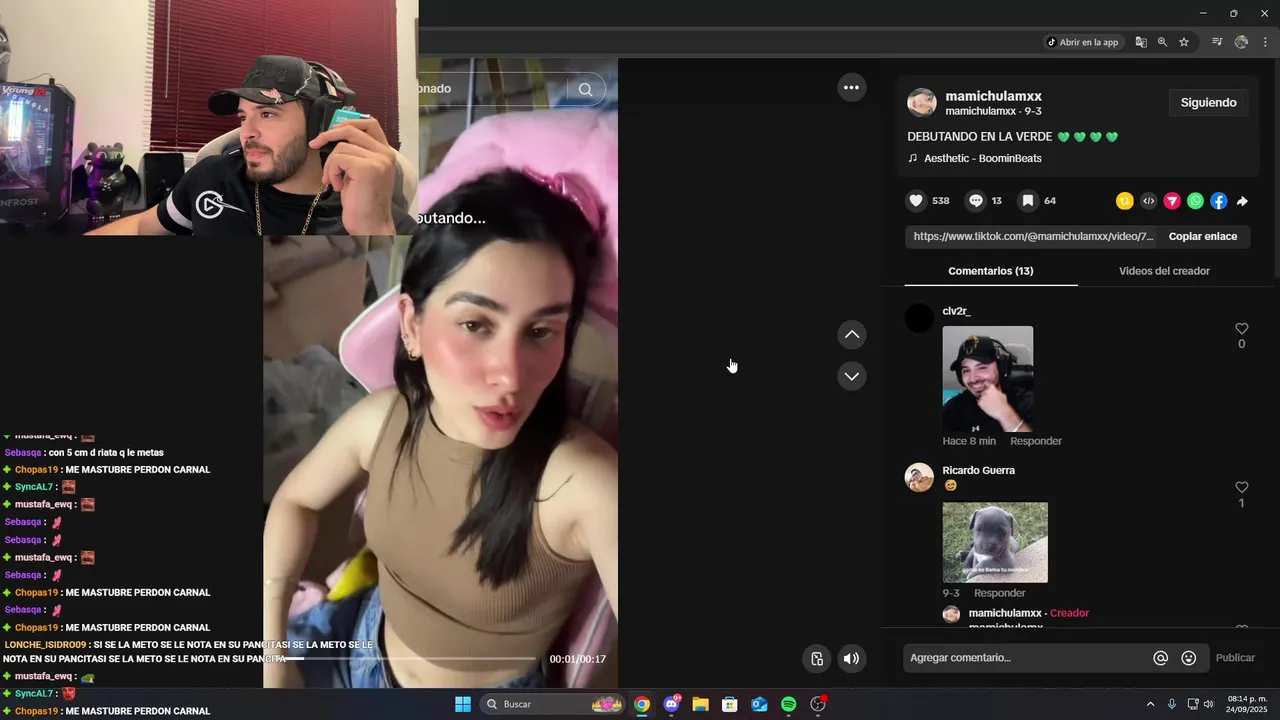The height and width of the screenshot is (720, 1280).
Task: Send to friends with red paper-plane icon
Action: point(1172,201)
